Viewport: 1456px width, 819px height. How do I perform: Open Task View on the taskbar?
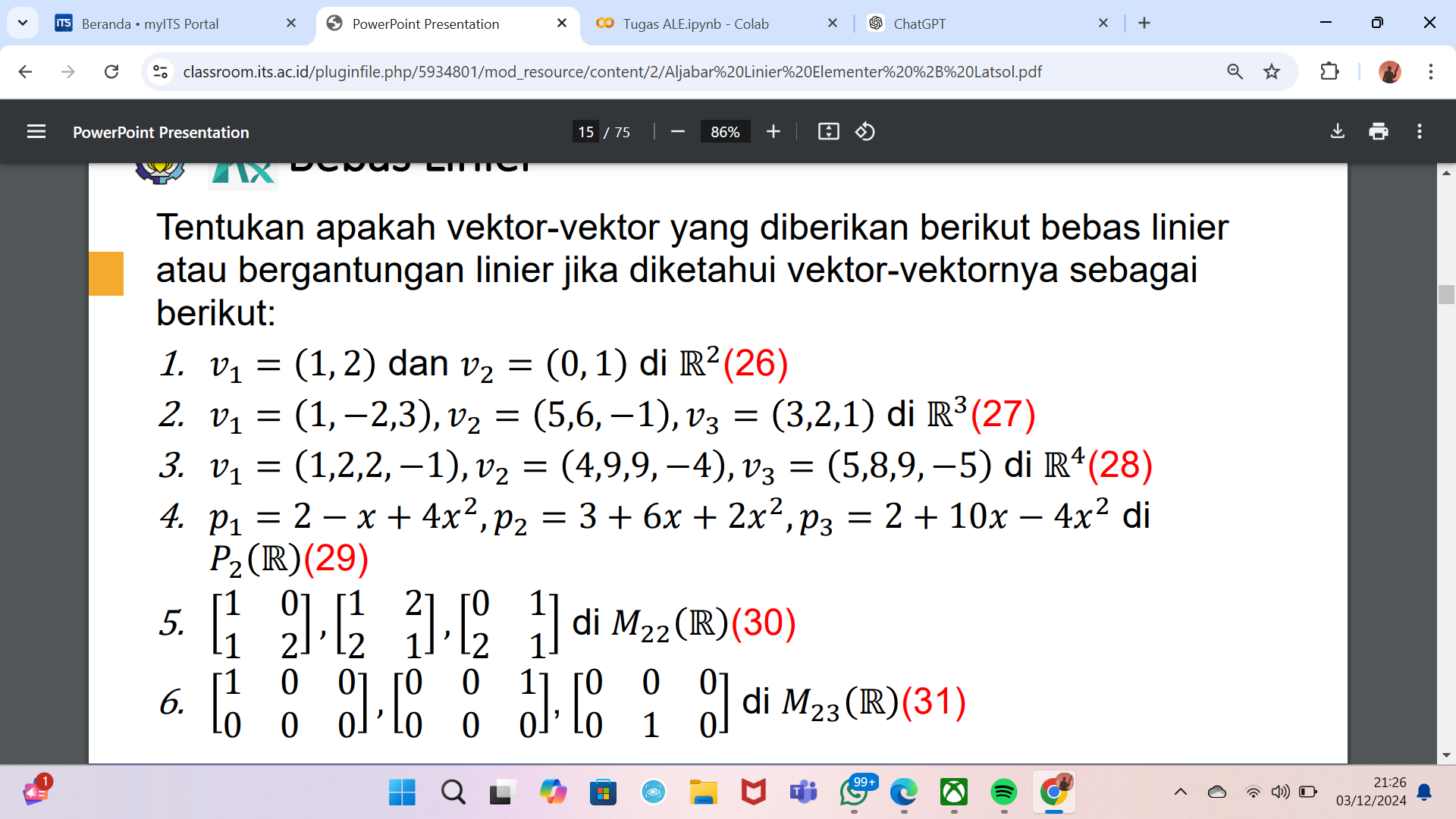tap(502, 792)
